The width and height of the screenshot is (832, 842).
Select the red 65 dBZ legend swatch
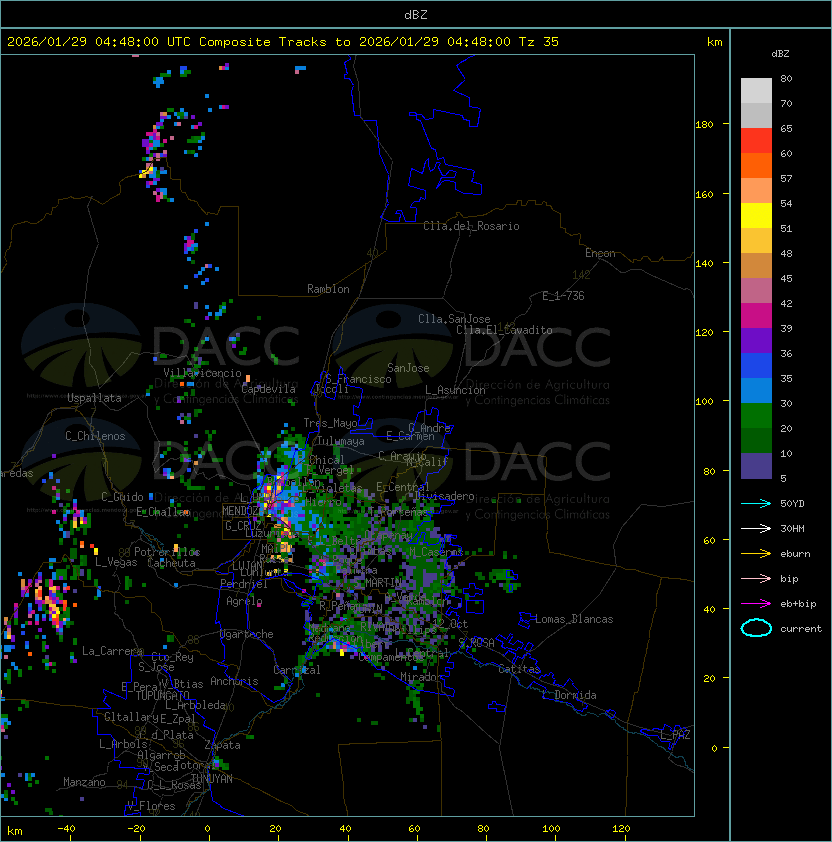pos(756,141)
